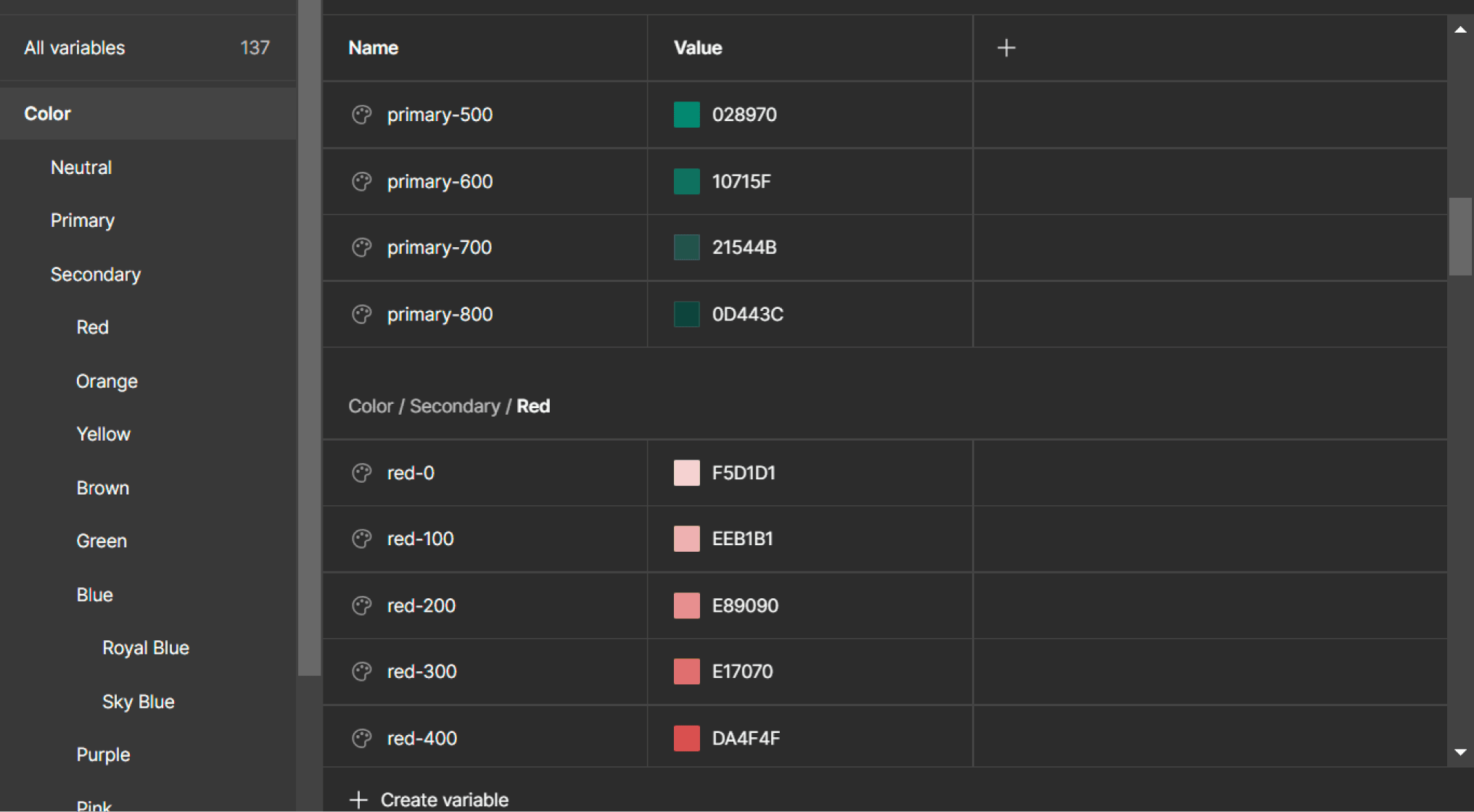Click Secondary in the breadcrumb path
The width and height of the screenshot is (1474, 812).
pos(455,406)
